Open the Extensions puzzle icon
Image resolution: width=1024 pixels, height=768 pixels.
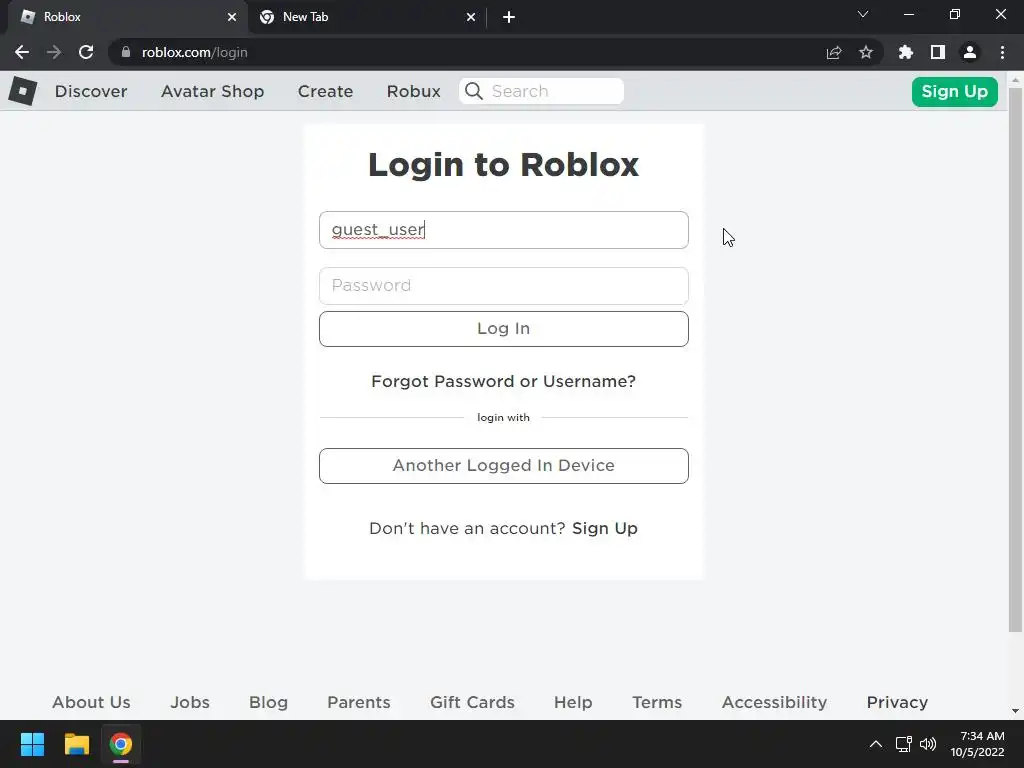coord(906,52)
